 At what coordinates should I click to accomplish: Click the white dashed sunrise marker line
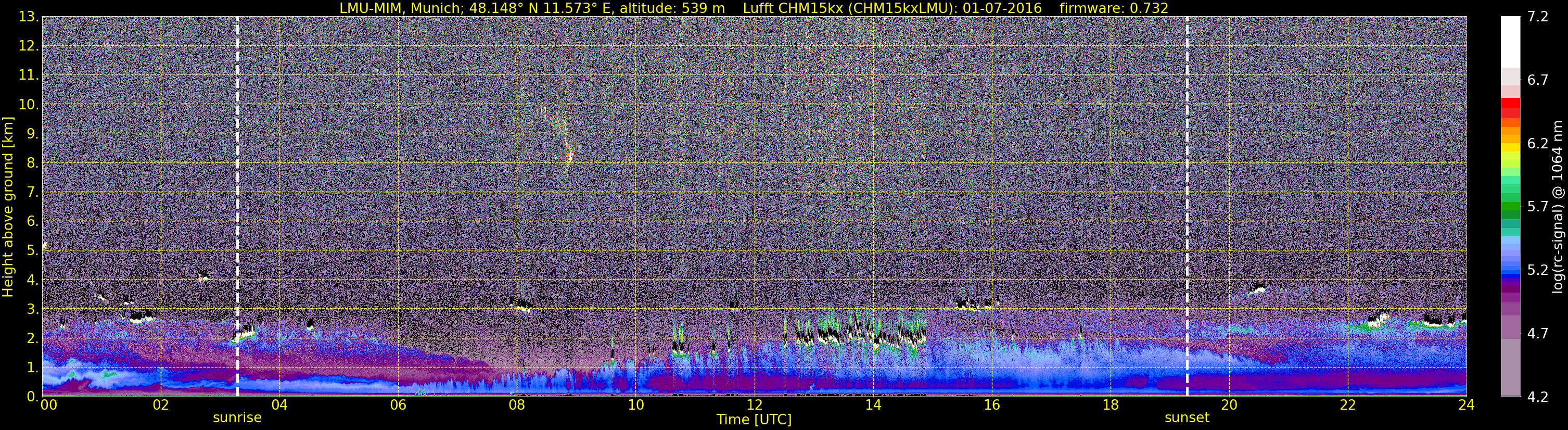tap(237, 206)
